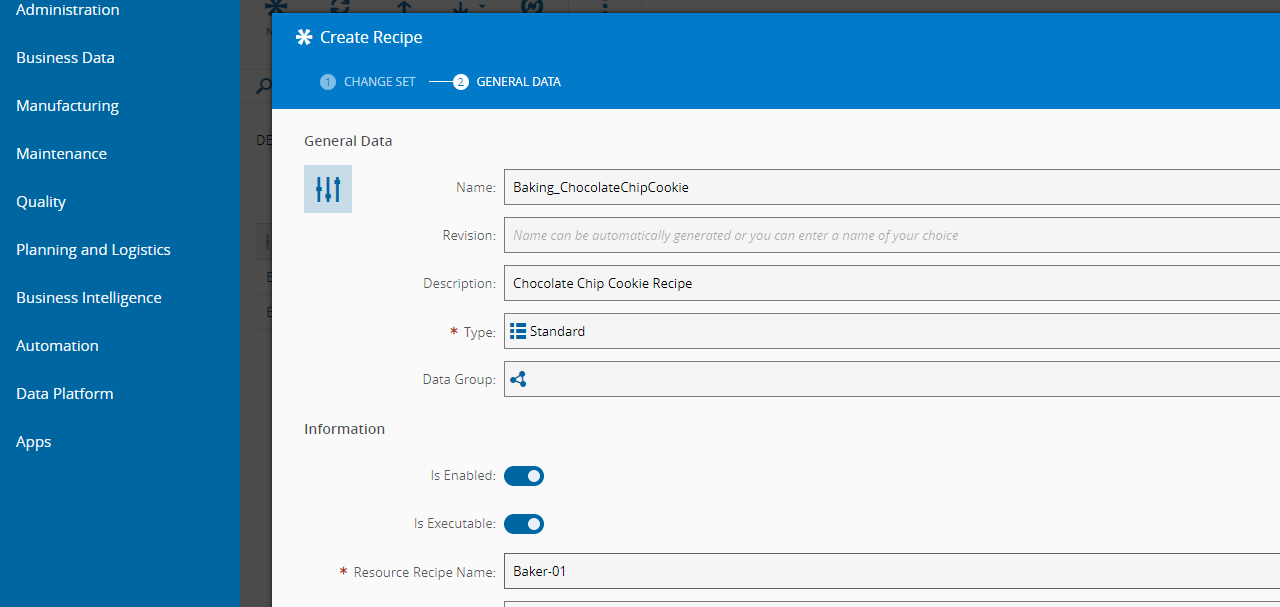The width and height of the screenshot is (1280, 607).
Task: Navigate to Planning and Logistics
Action: [x=93, y=250]
